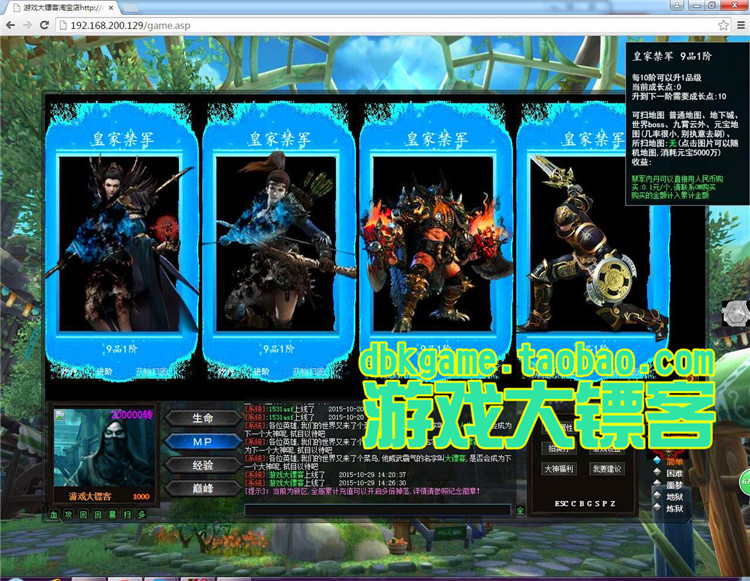Reload the page in the browser

click(44, 25)
